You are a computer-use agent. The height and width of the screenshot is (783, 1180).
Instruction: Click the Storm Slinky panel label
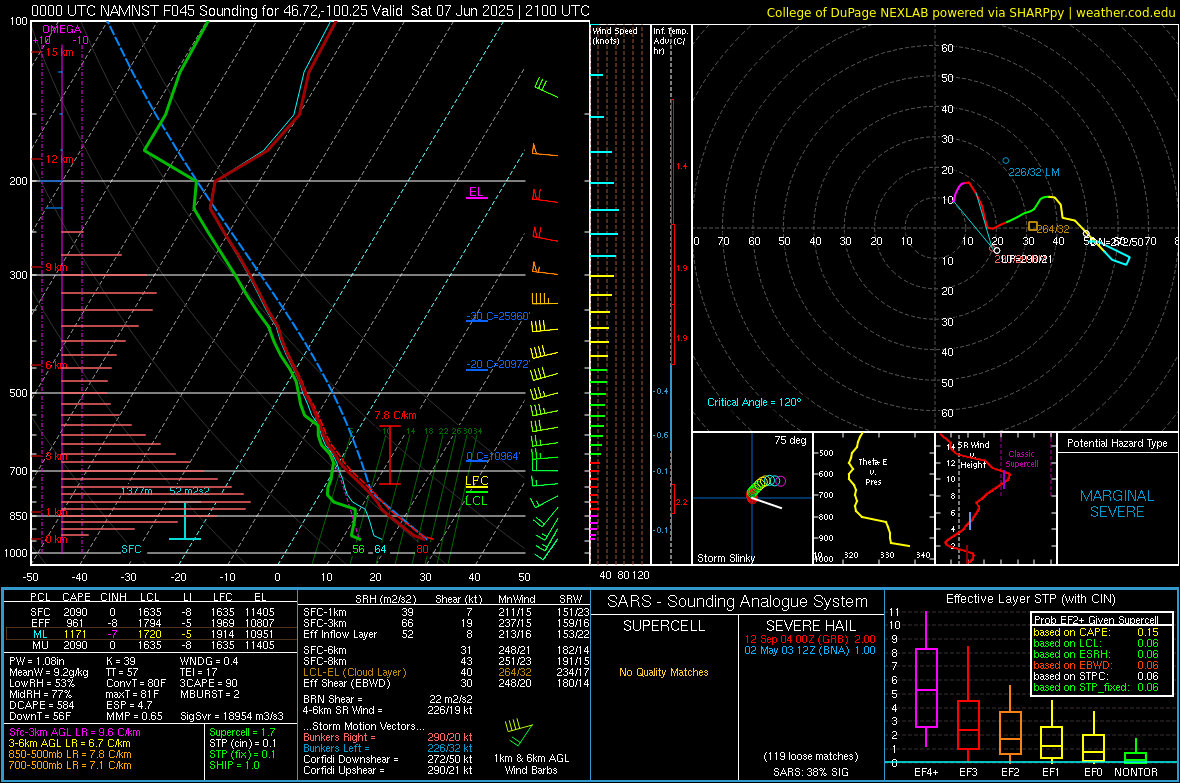pos(725,558)
